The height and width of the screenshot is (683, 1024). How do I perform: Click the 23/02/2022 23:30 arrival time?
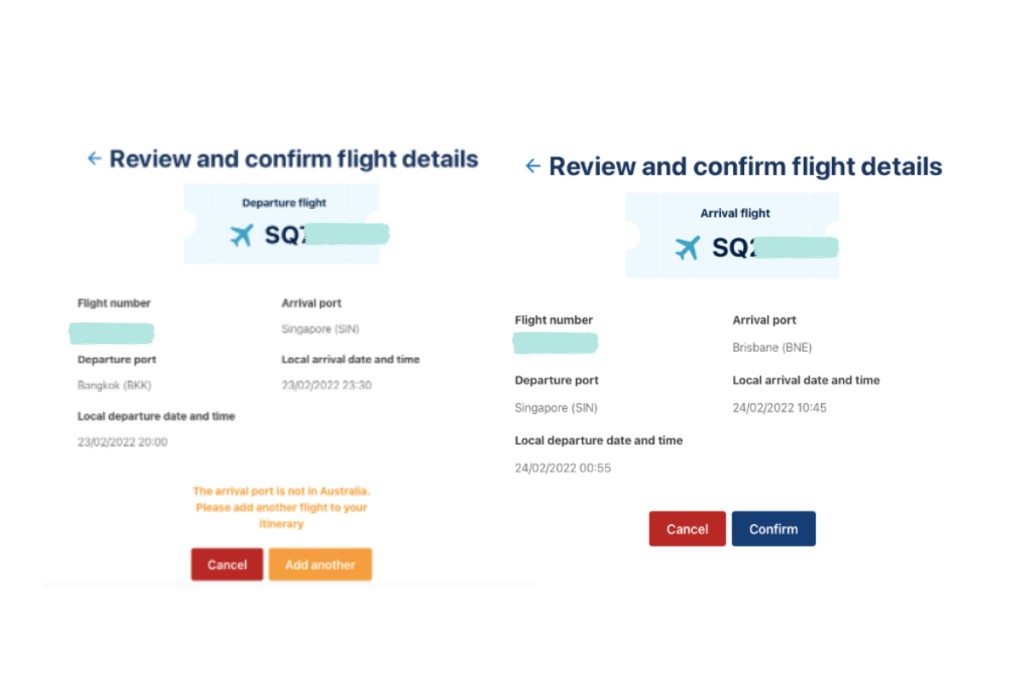(326, 385)
